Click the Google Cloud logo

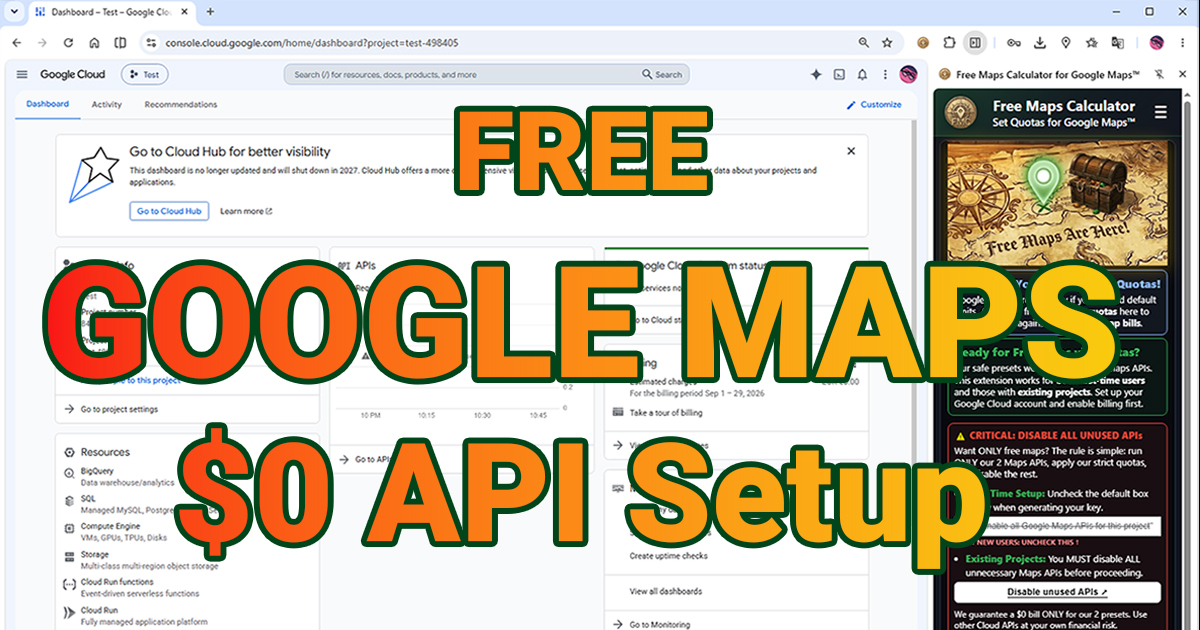pyautogui.click(x=72, y=74)
